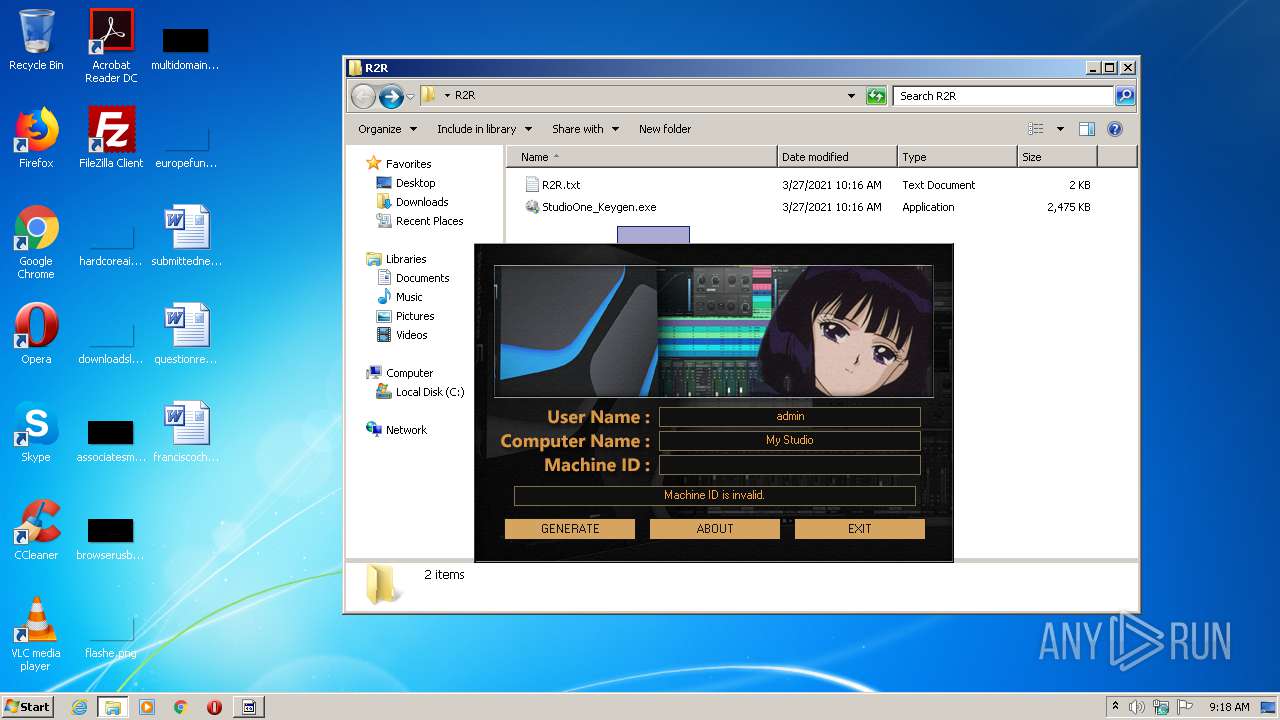Click the GENERATE button in keygen

click(570, 529)
